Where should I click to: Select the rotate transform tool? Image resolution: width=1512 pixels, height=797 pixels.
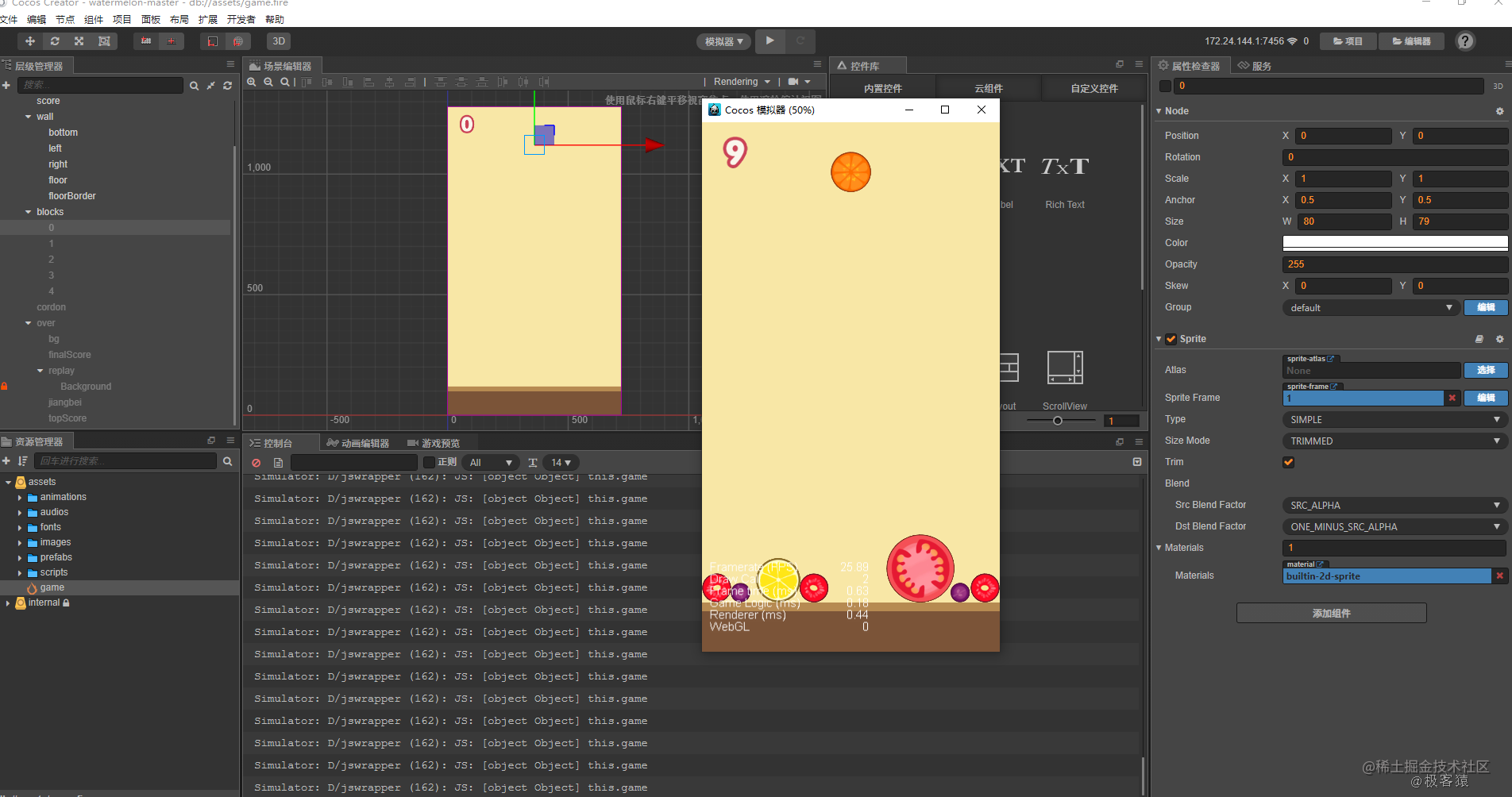click(x=55, y=41)
